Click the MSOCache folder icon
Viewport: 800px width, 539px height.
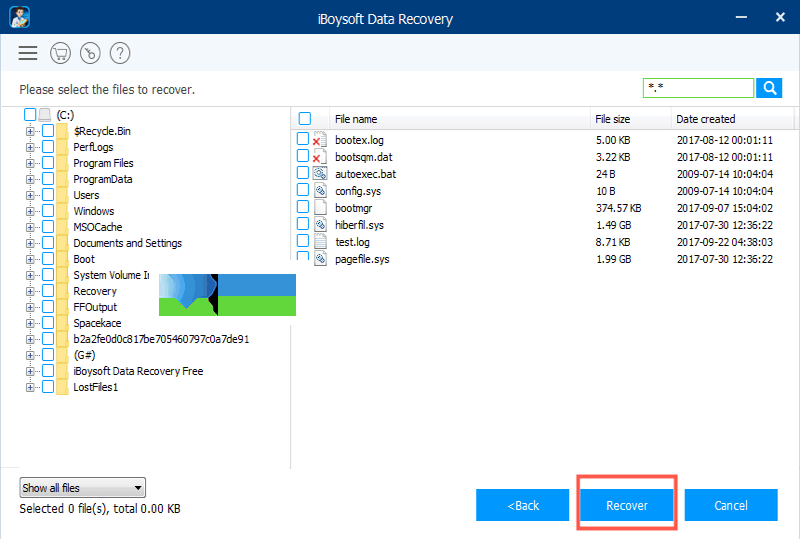coord(62,227)
